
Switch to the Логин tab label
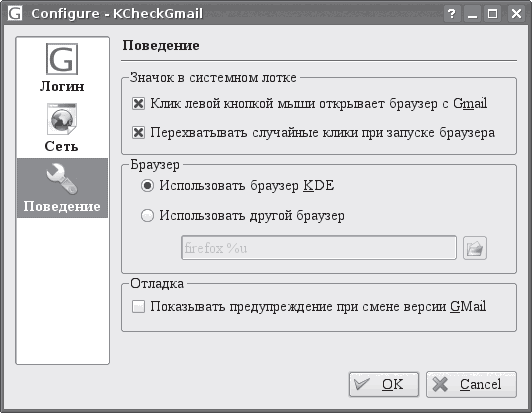pyautogui.click(x=62, y=86)
